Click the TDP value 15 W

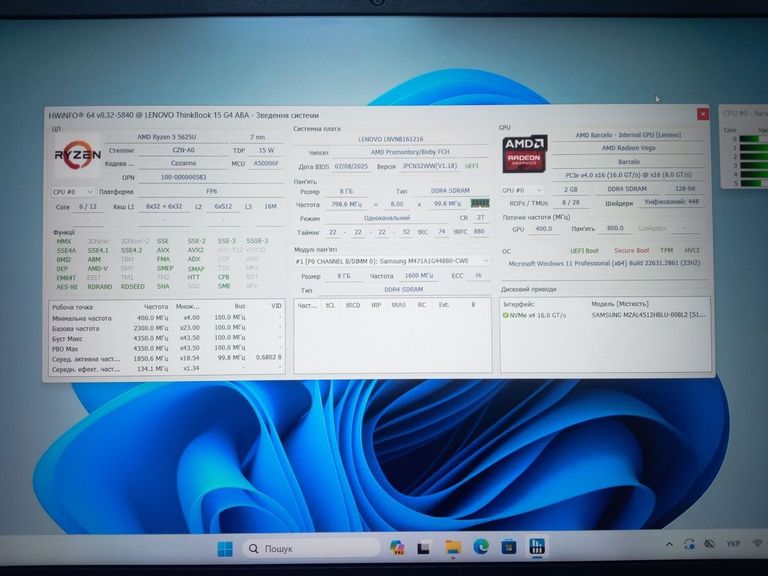click(x=266, y=150)
